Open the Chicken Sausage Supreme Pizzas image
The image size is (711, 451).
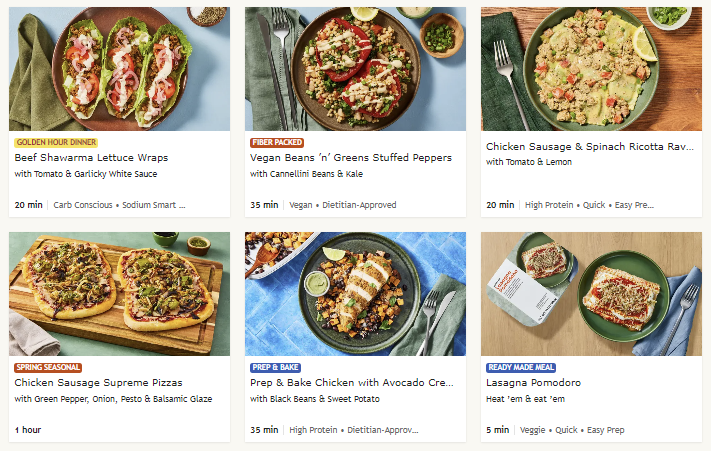click(119, 293)
